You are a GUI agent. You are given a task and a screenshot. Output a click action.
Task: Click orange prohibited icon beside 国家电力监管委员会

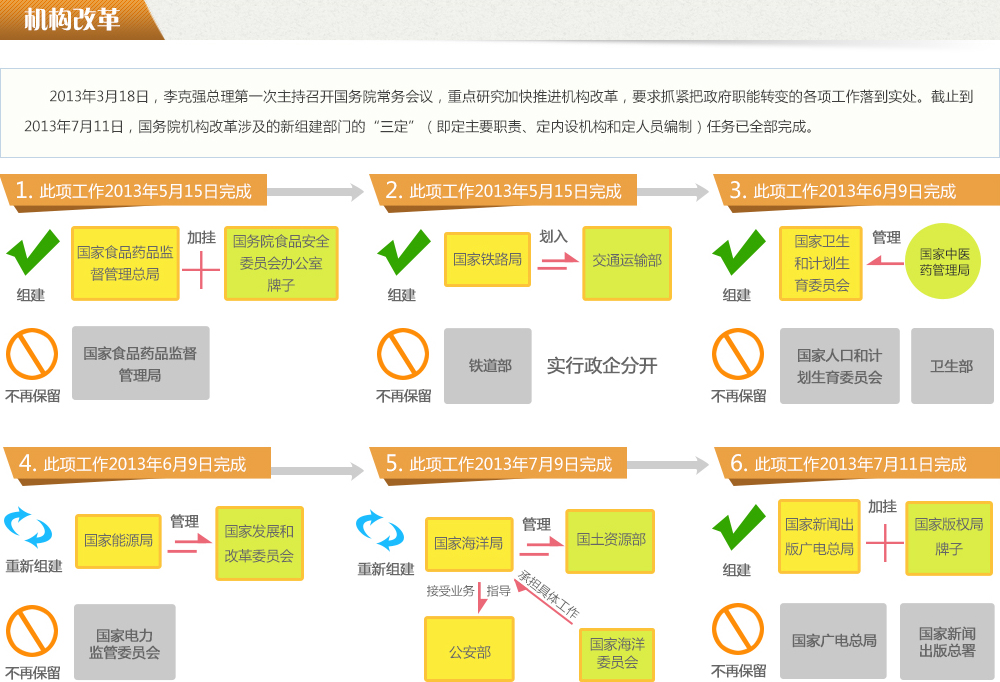[32, 630]
